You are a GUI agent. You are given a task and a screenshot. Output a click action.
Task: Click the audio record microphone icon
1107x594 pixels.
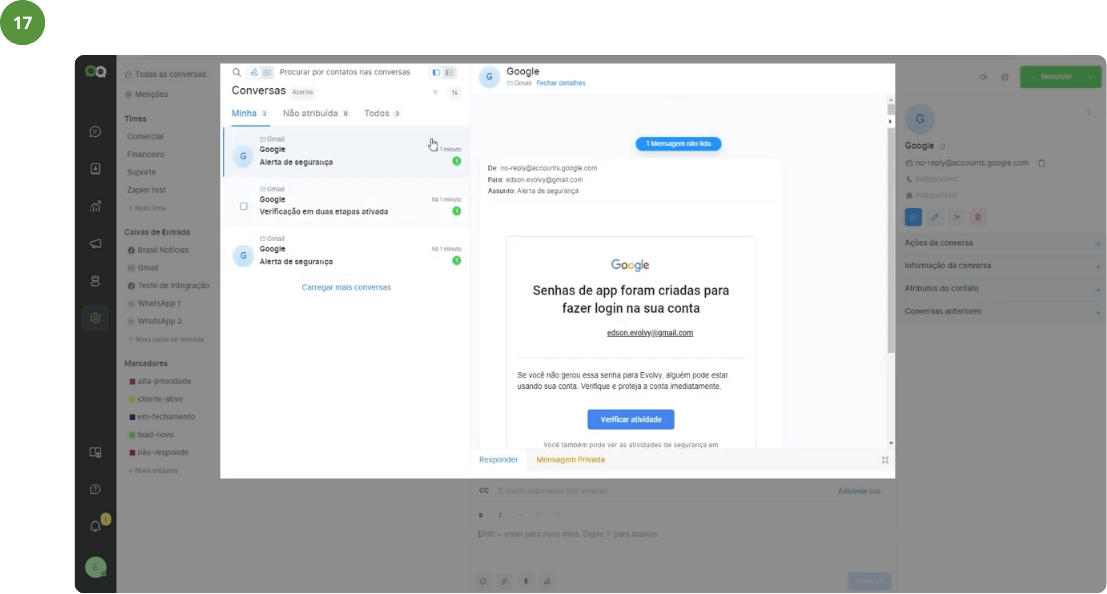525,581
